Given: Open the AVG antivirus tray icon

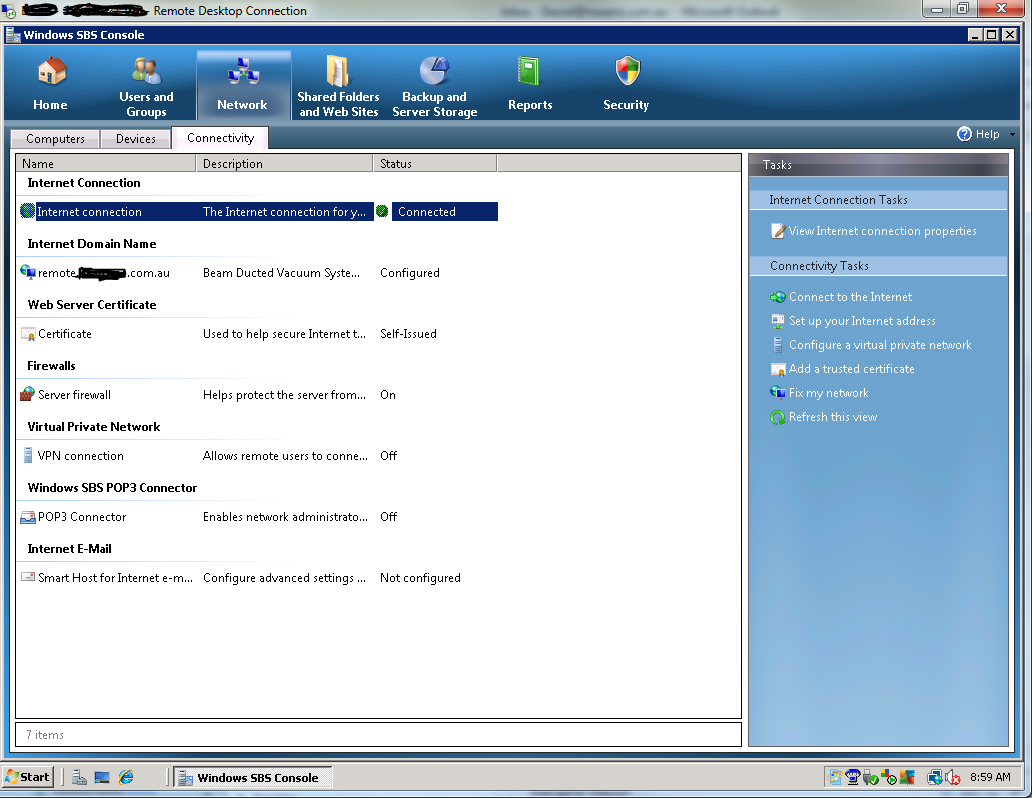Looking at the screenshot, I should coord(907,777).
